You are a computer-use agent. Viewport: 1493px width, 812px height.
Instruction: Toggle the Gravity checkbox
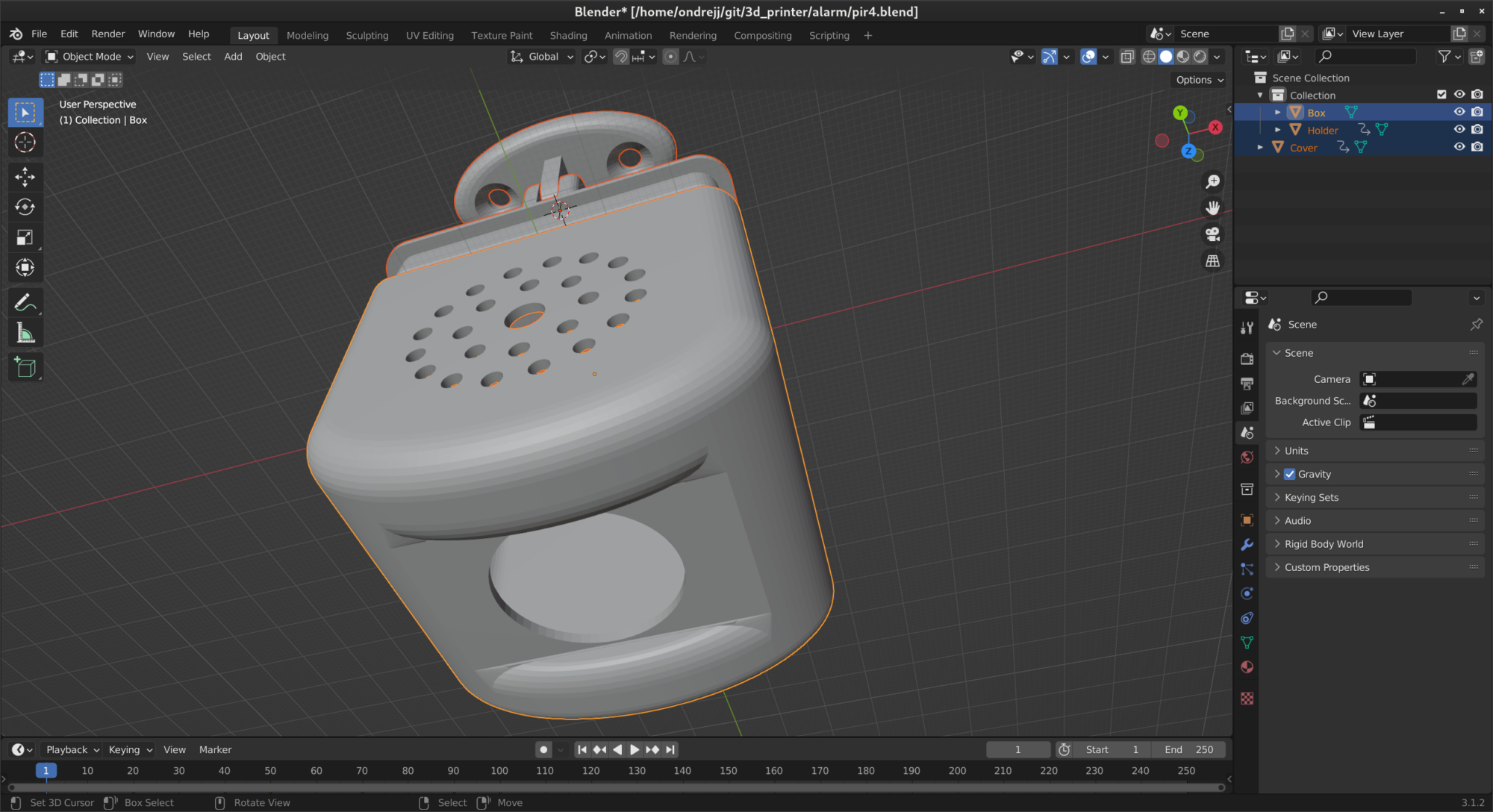[x=1289, y=474]
